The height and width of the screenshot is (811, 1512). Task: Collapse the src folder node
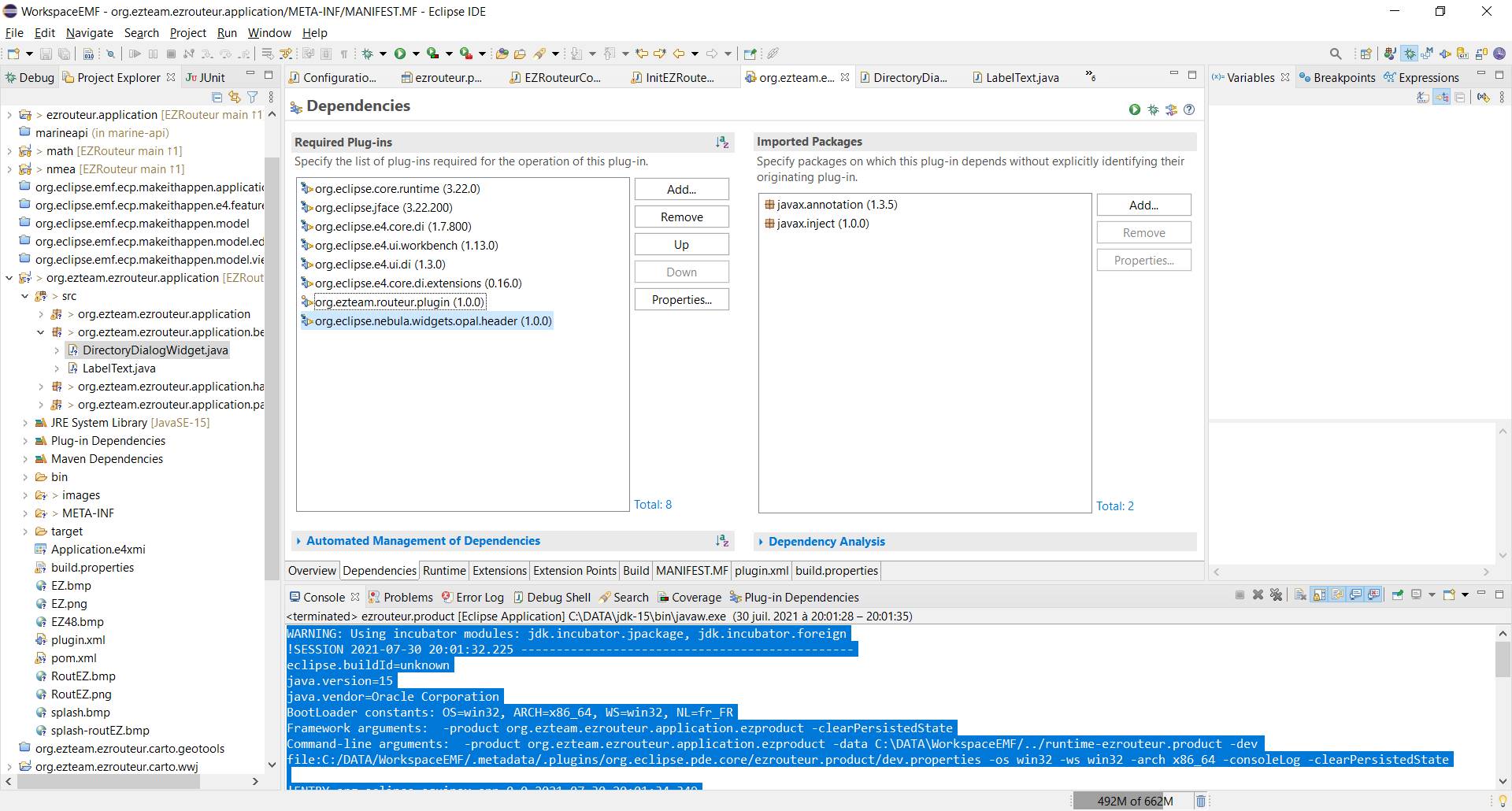click(x=25, y=296)
